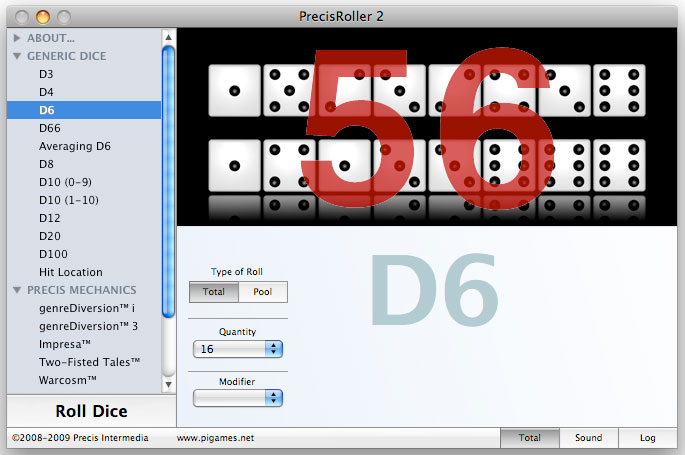Choose D10 (0-9) dice

click(84, 182)
